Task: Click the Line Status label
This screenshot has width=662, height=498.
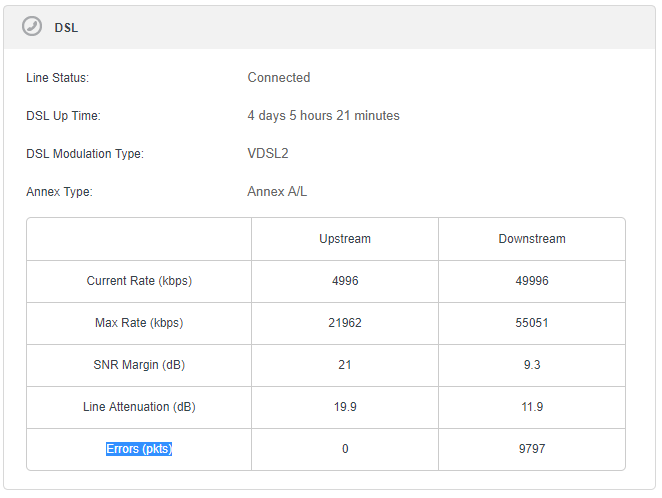Action: click(58, 78)
